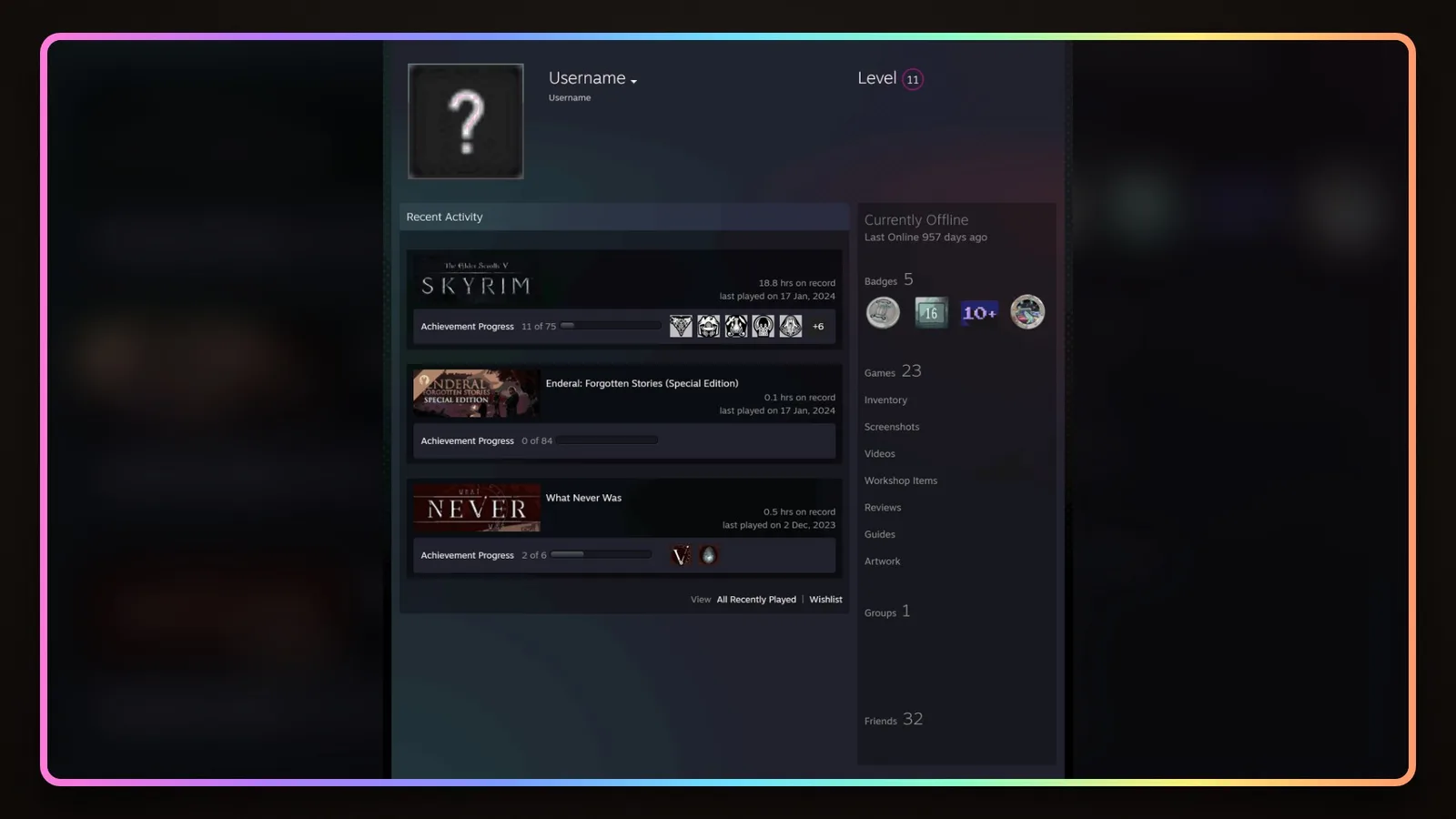Image resolution: width=1456 pixels, height=819 pixels.
Task: Open the Enderal Forgotten Stories thumbnail
Action: [x=476, y=393]
